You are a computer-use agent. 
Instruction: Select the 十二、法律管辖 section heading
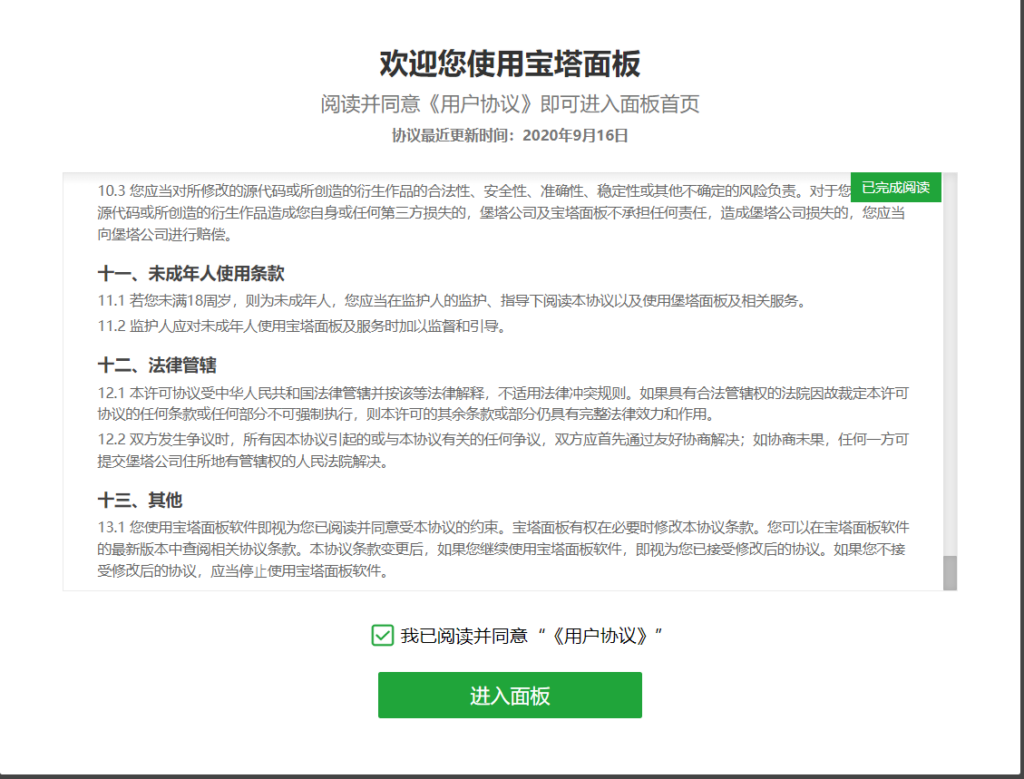pos(157,365)
